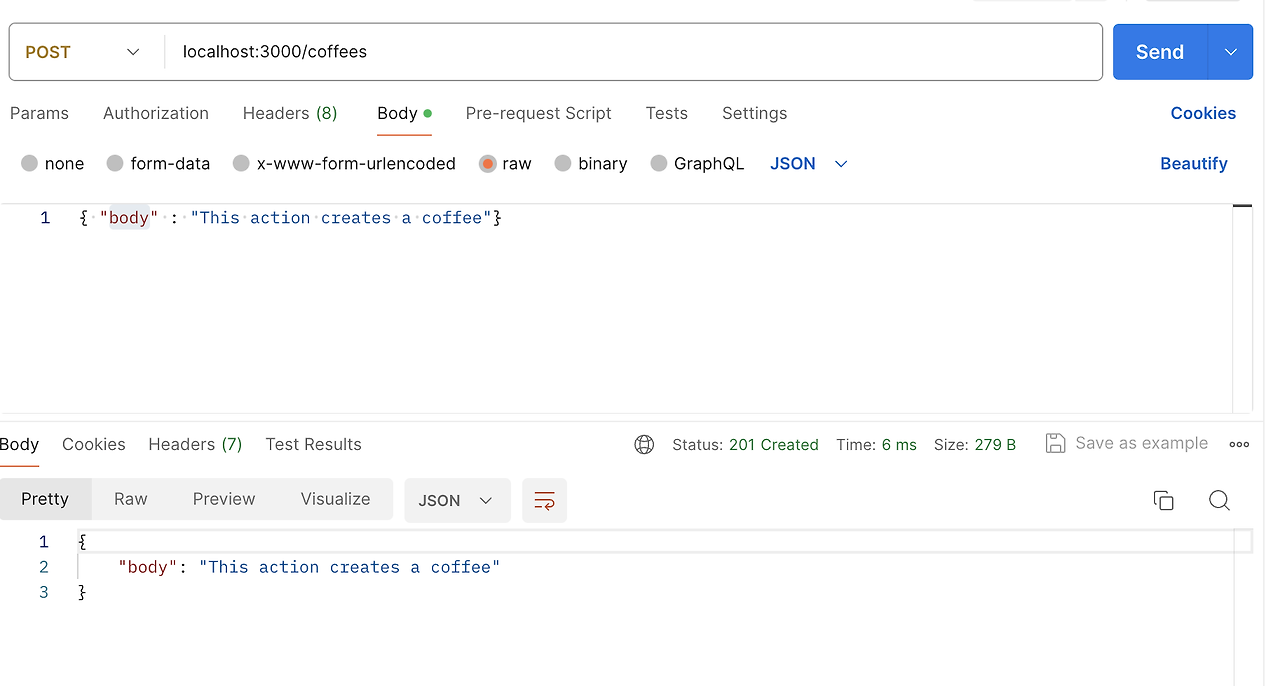Click response line "This action creates a coffee"
This screenshot has width=1280, height=686.
349,567
